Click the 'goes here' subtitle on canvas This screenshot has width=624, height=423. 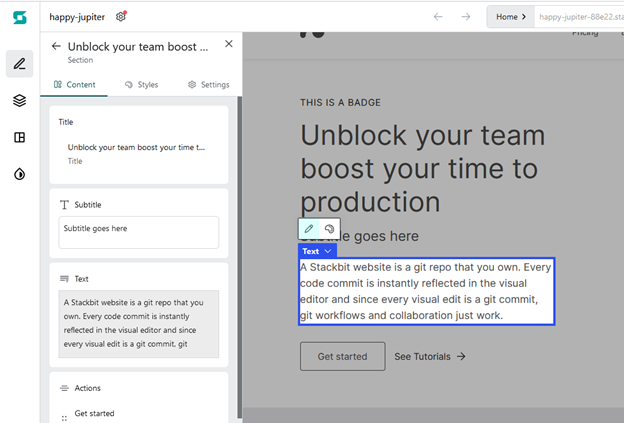coord(386,236)
